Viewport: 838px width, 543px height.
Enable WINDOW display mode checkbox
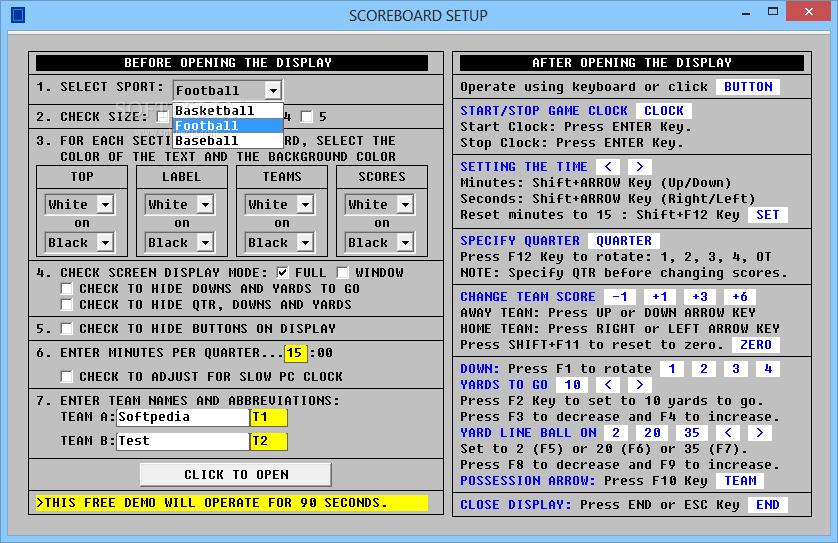tap(343, 273)
